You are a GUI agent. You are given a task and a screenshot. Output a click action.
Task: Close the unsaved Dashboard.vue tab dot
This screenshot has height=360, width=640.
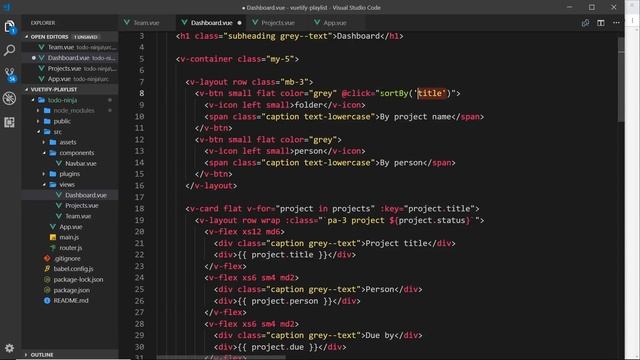point(239,23)
